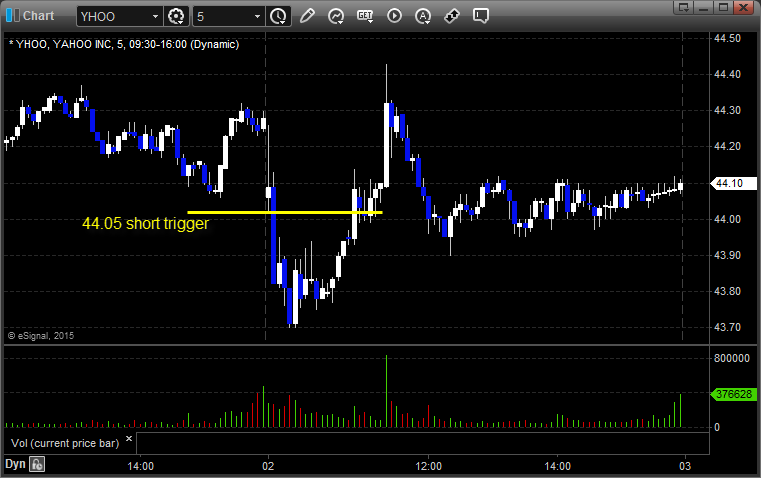Image resolution: width=761 pixels, height=478 pixels.
Task: Select the Vol (current price bar) label
Action: pyautogui.click(x=65, y=443)
